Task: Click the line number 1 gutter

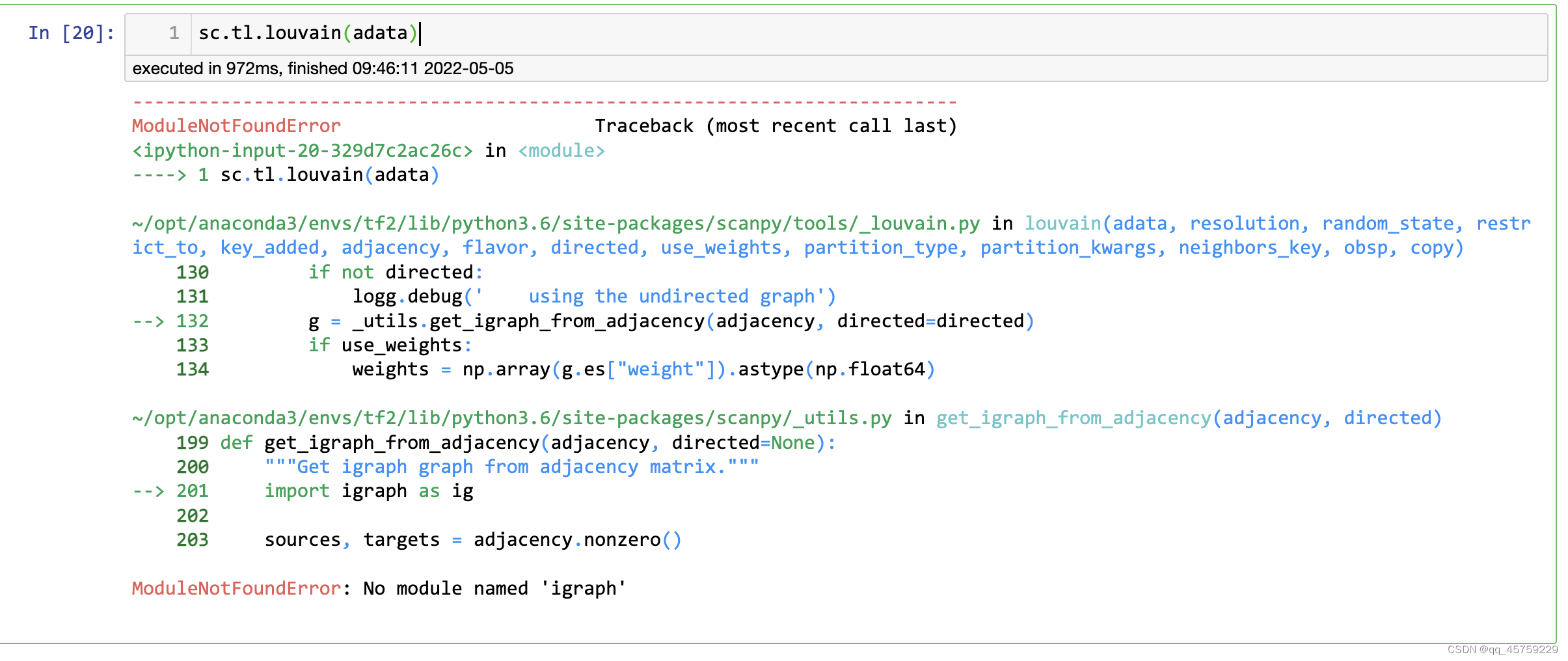Action: coord(174,33)
